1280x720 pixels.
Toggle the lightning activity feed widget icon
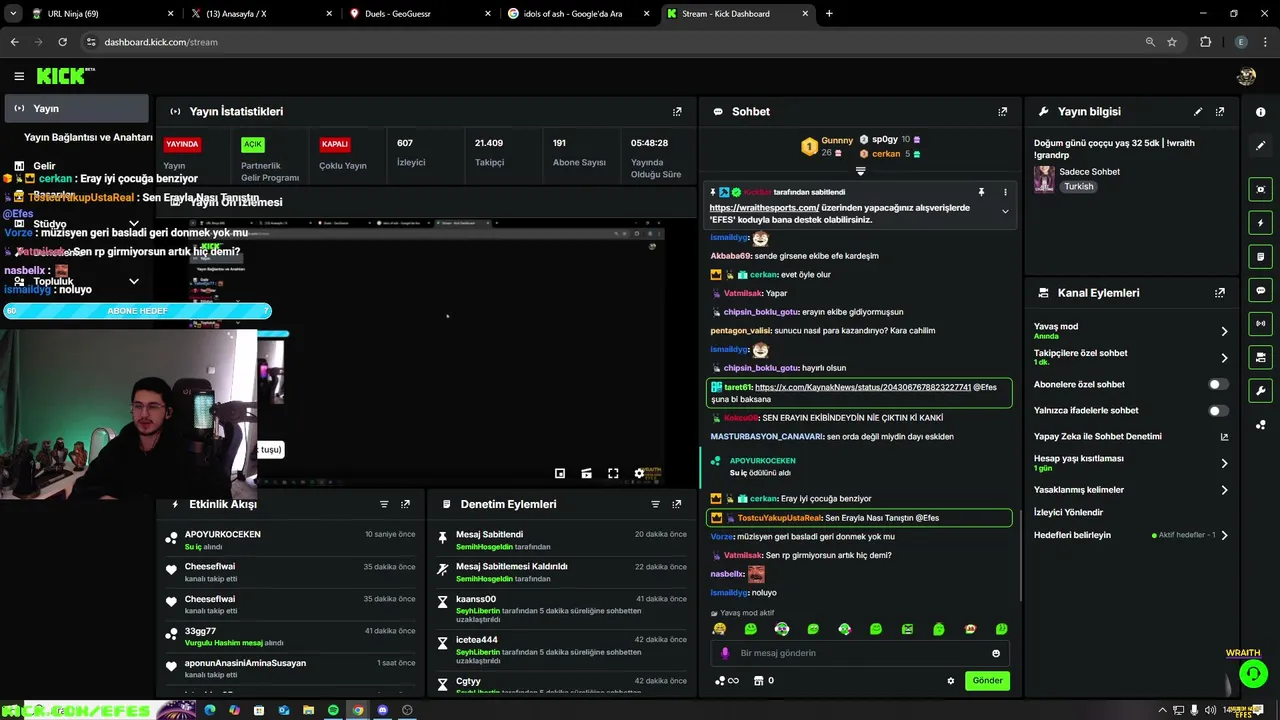click(1260, 223)
